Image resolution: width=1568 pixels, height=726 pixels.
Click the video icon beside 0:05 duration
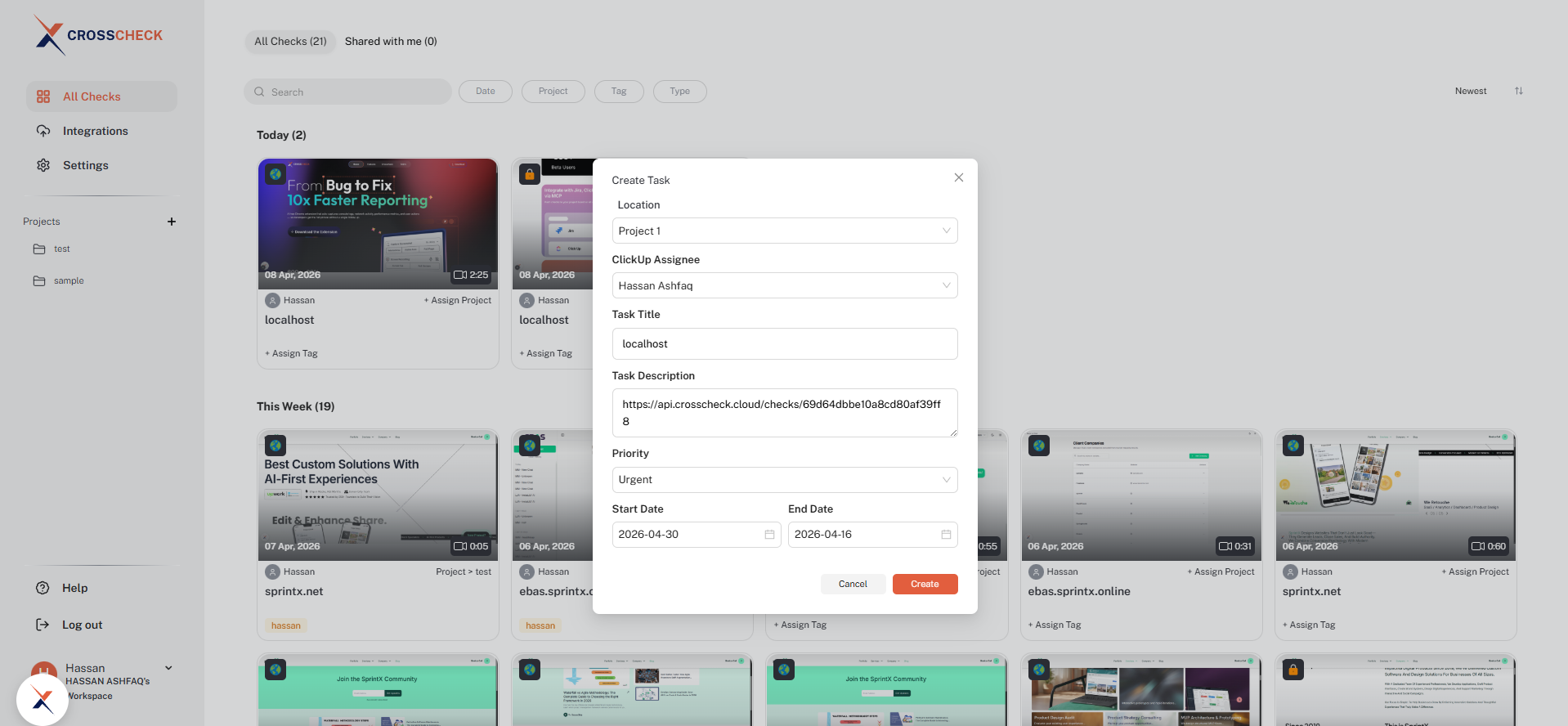click(460, 546)
